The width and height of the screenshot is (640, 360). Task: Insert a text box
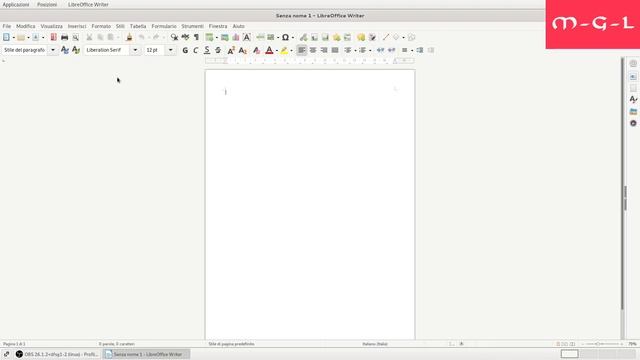(x=247, y=37)
